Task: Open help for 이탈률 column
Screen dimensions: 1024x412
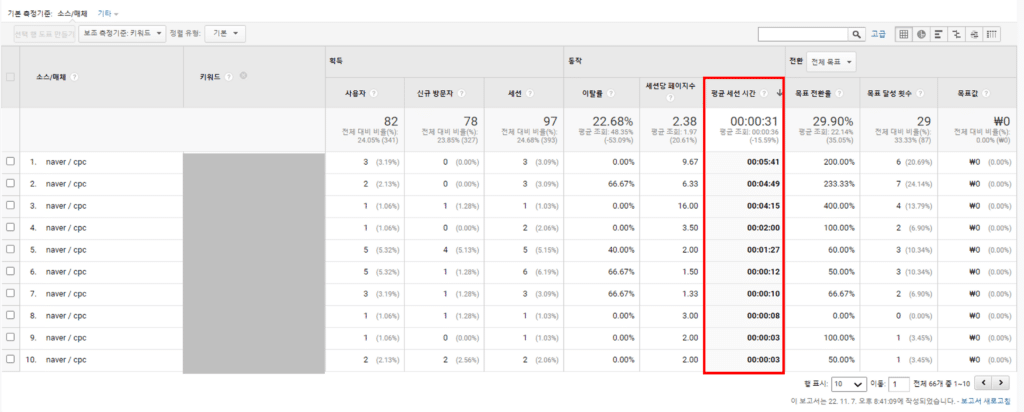Action: [610, 93]
